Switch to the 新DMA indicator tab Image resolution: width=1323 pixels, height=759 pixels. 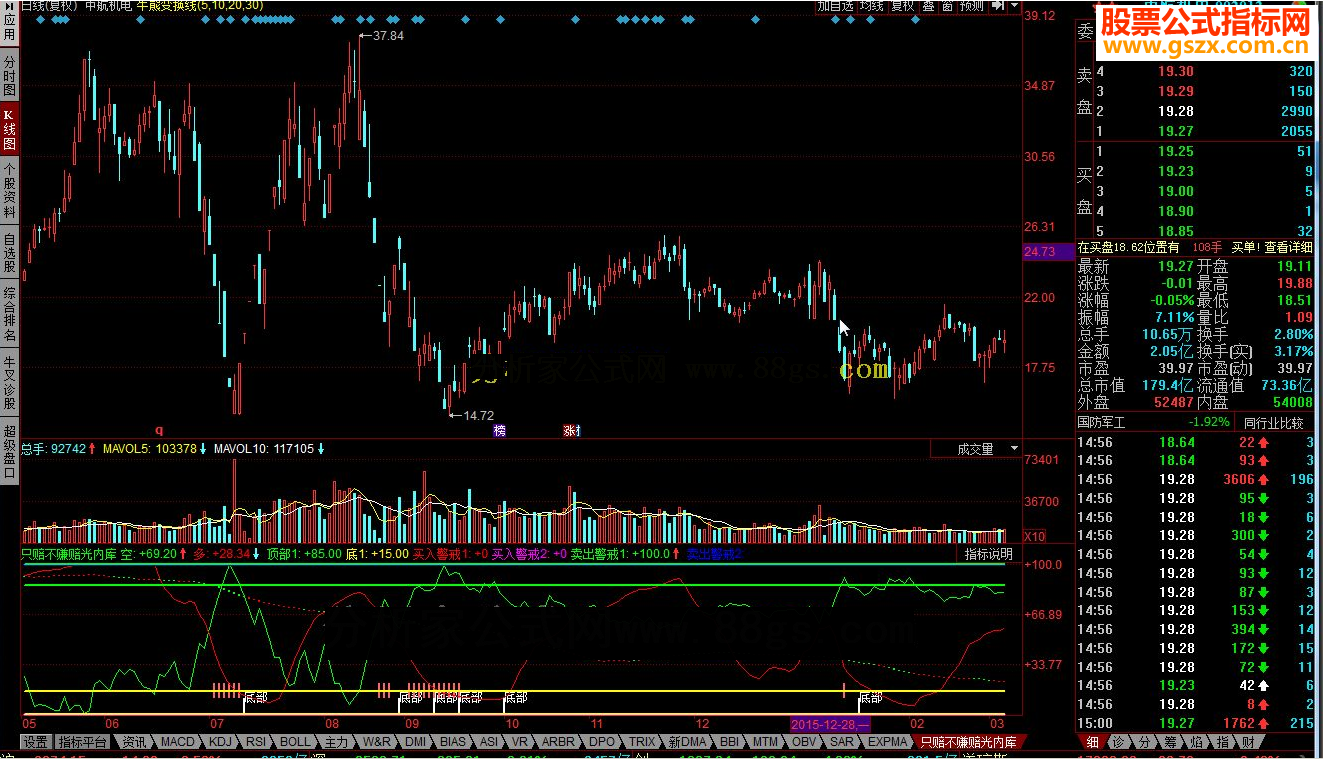pos(687,742)
